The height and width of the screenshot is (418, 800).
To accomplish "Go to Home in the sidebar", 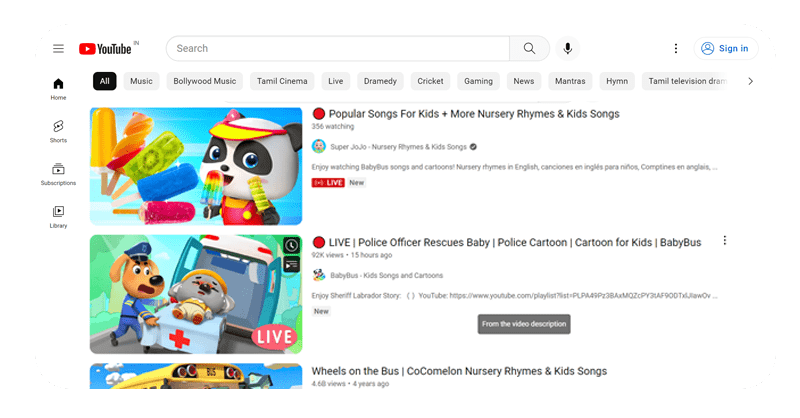I will [x=58, y=89].
